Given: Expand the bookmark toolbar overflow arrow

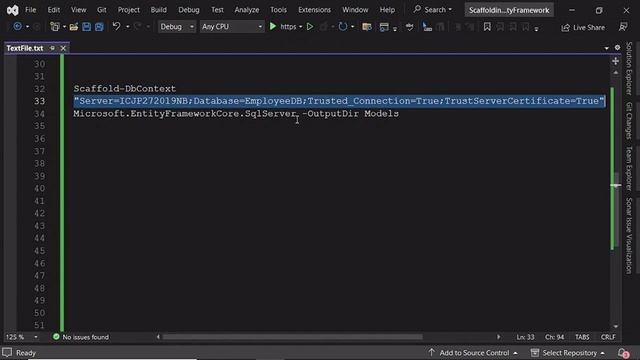Looking at the screenshot, I should [x=536, y=29].
